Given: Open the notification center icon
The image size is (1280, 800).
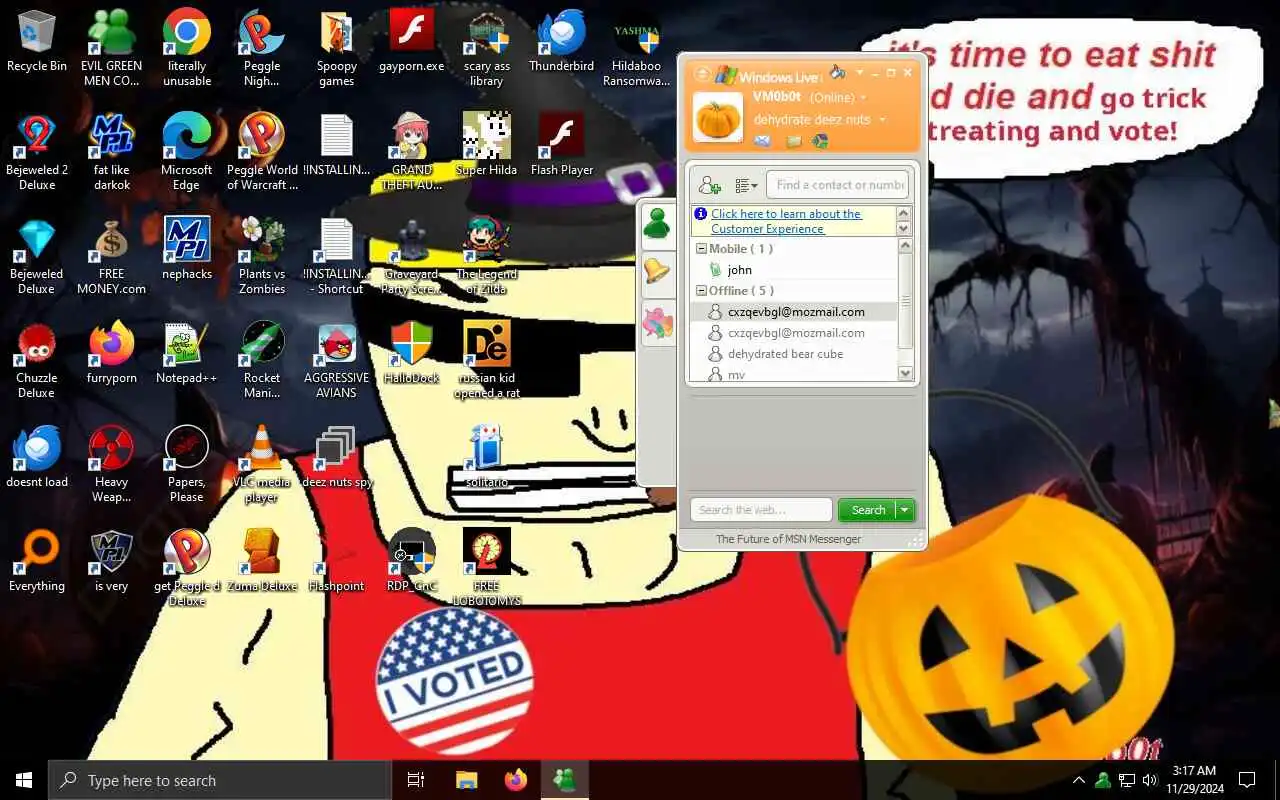Looking at the screenshot, I should [x=1247, y=780].
